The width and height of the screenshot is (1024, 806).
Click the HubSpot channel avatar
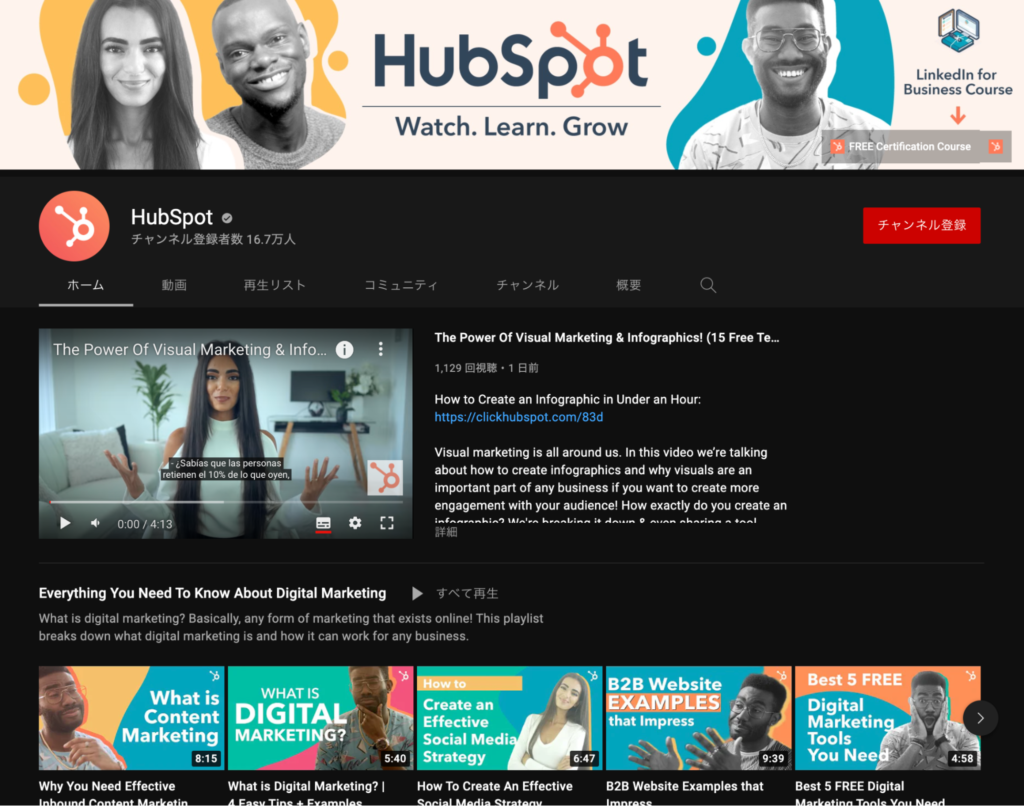pyautogui.click(x=74, y=226)
